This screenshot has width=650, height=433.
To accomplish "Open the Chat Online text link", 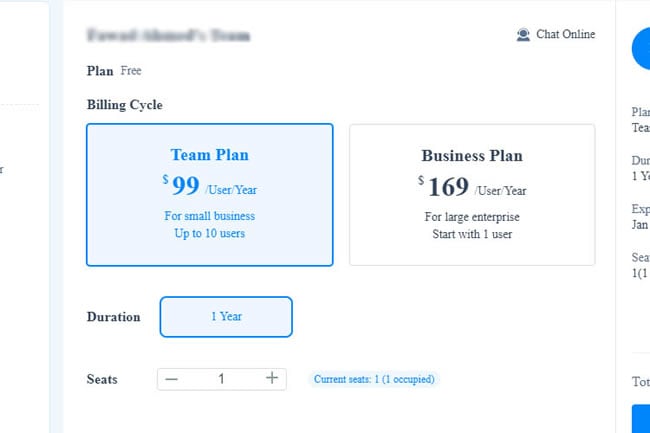I will click(x=565, y=35).
